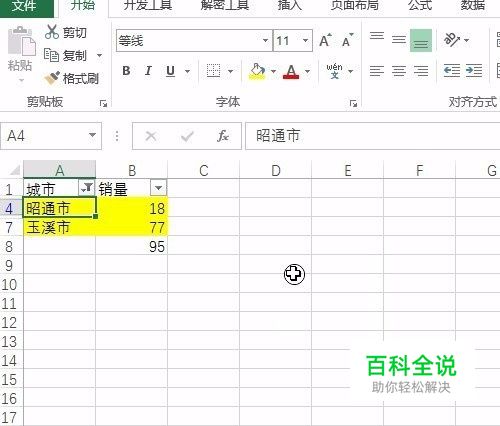This screenshot has height=426, width=500.
Task: Open copy options dropdown arrow
Action: click(99, 55)
